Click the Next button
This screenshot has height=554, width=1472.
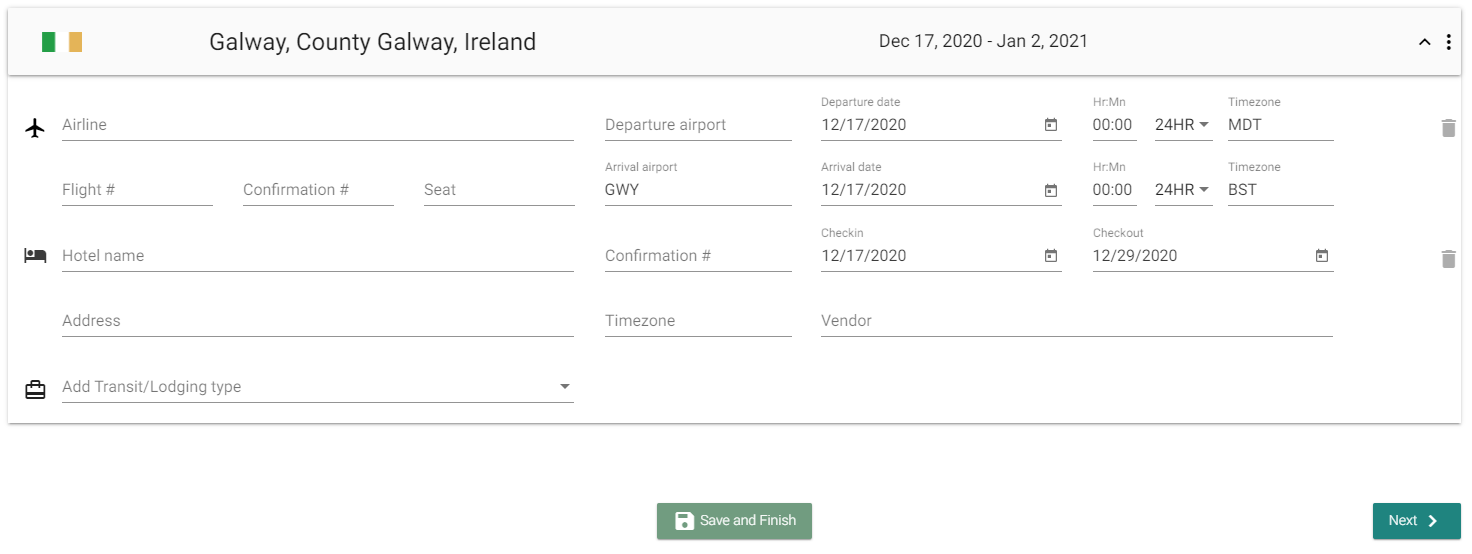pos(1416,521)
